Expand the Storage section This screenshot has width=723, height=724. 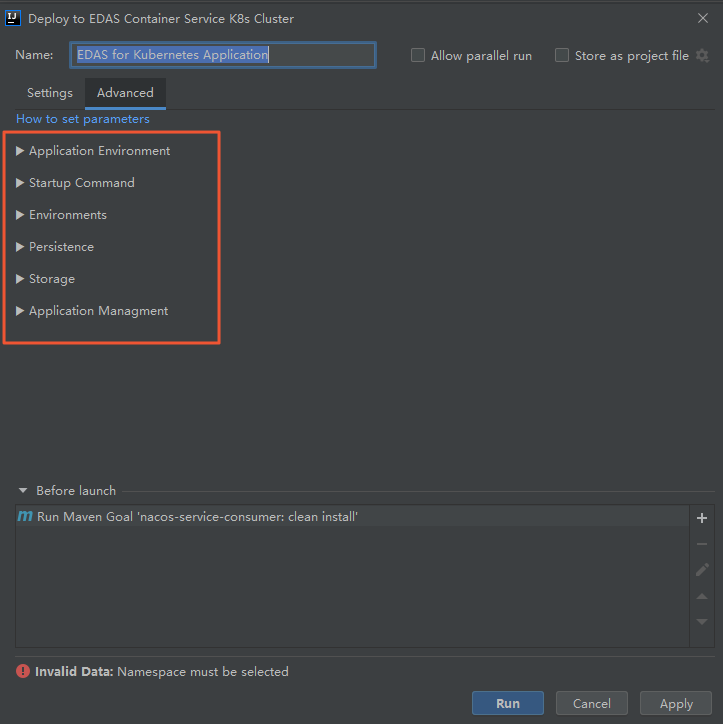20,279
